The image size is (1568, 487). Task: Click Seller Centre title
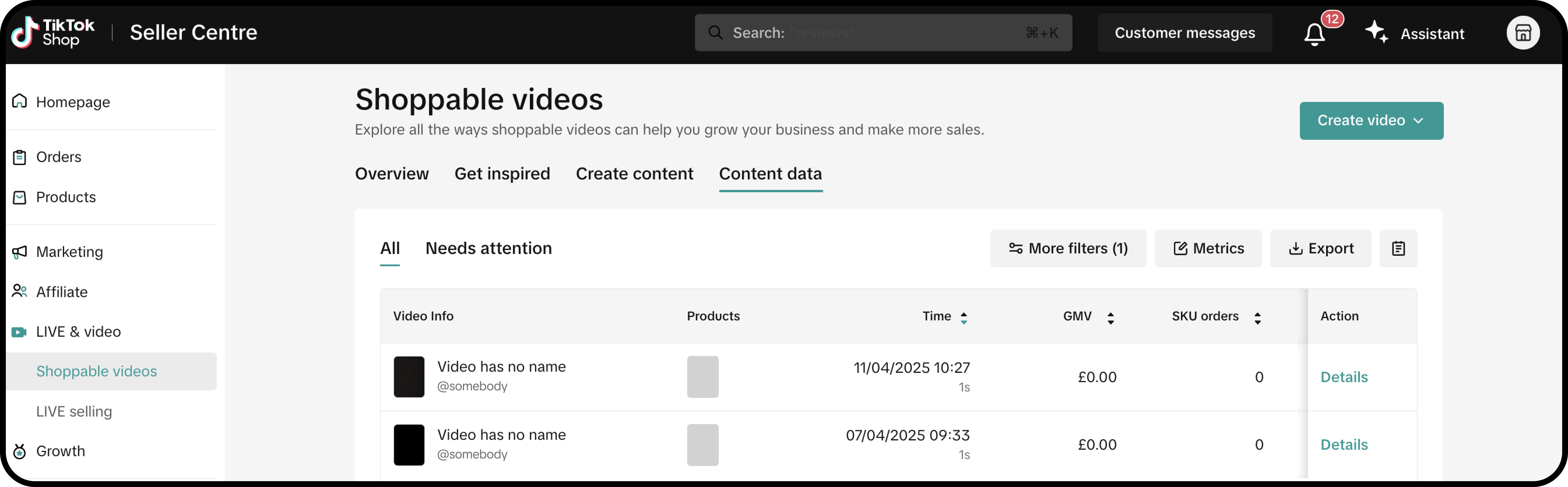[x=194, y=32]
